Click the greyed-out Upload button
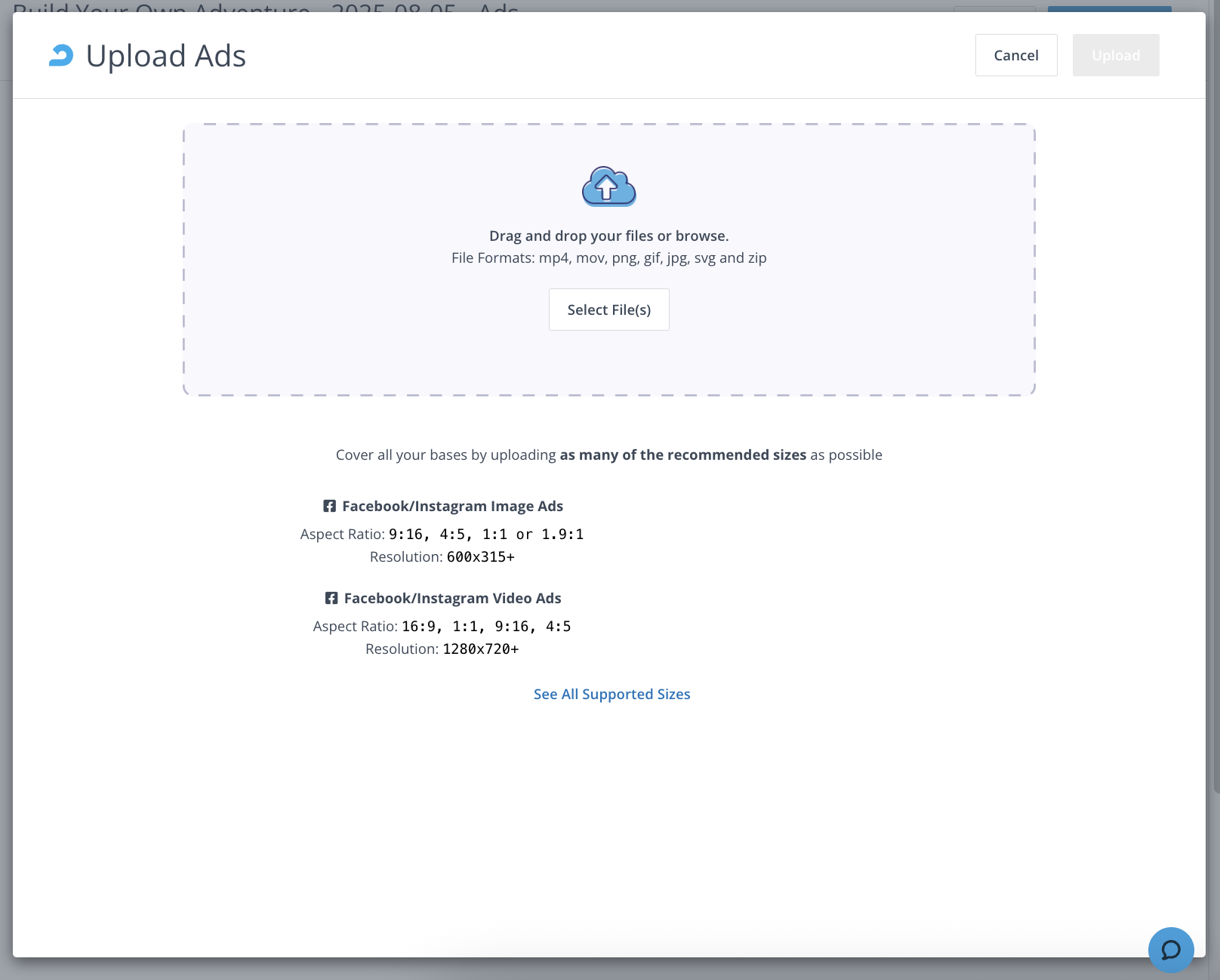Screen dimensions: 1220x980 pyautogui.click(x=1115, y=55)
